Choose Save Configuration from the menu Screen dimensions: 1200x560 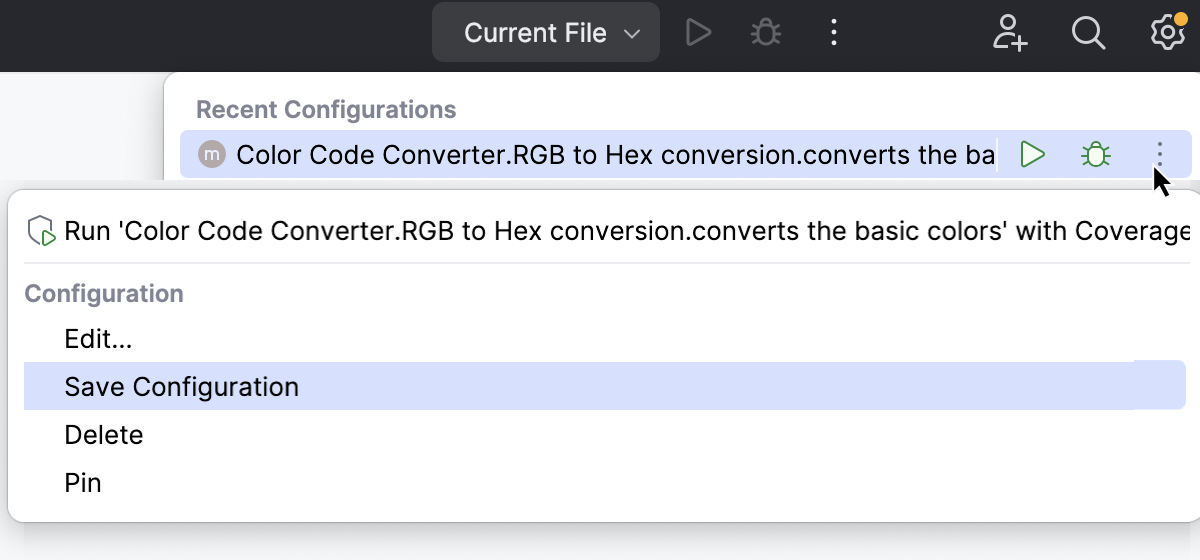click(x=182, y=387)
